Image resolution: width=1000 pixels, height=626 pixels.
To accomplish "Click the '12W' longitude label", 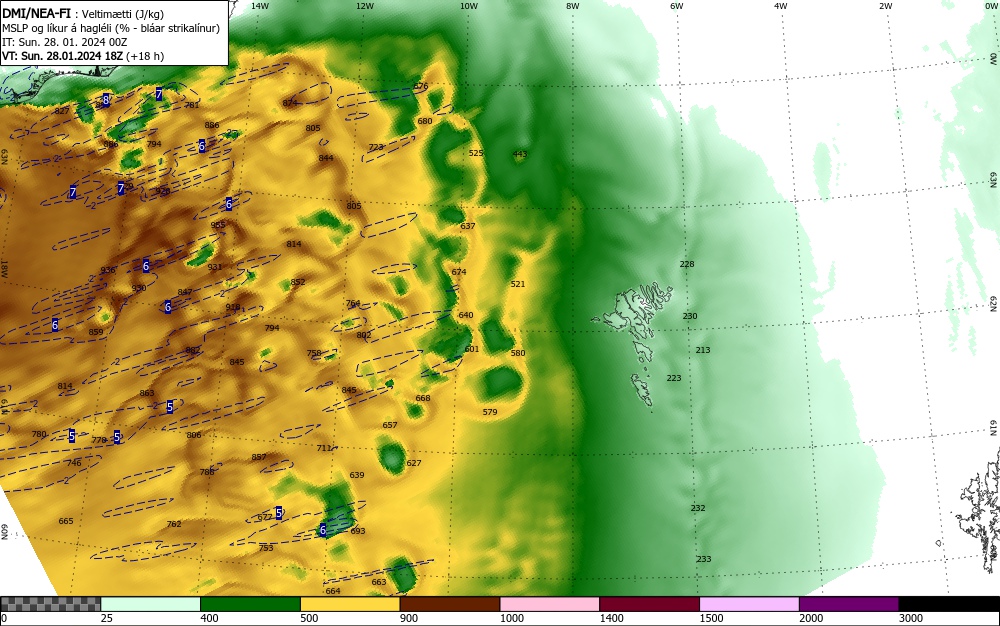I will coord(364,6).
